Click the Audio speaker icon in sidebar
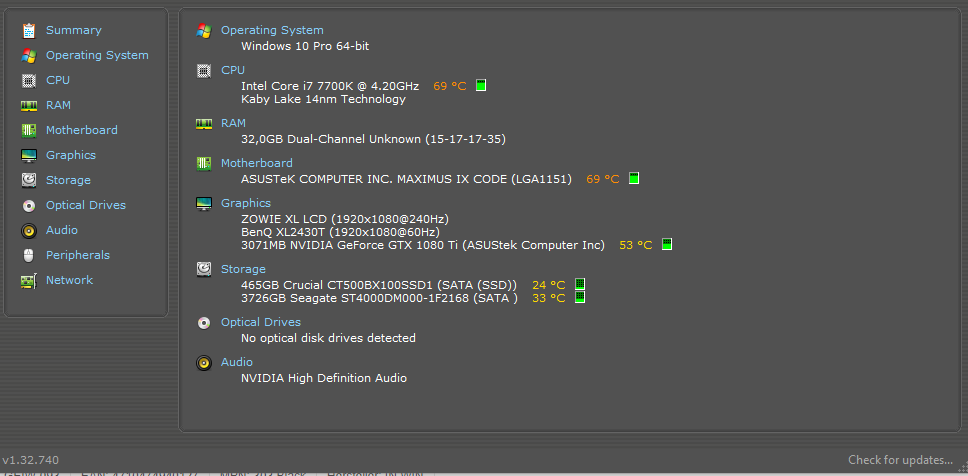Viewport: 968px width, 476px height. (28, 230)
